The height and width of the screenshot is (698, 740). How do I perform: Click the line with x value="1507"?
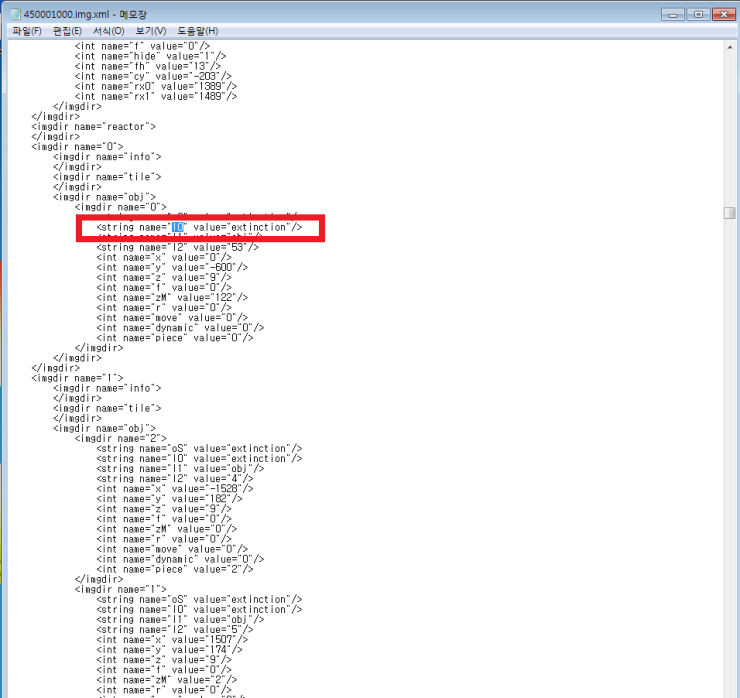pyautogui.click(x=172, y=640)
